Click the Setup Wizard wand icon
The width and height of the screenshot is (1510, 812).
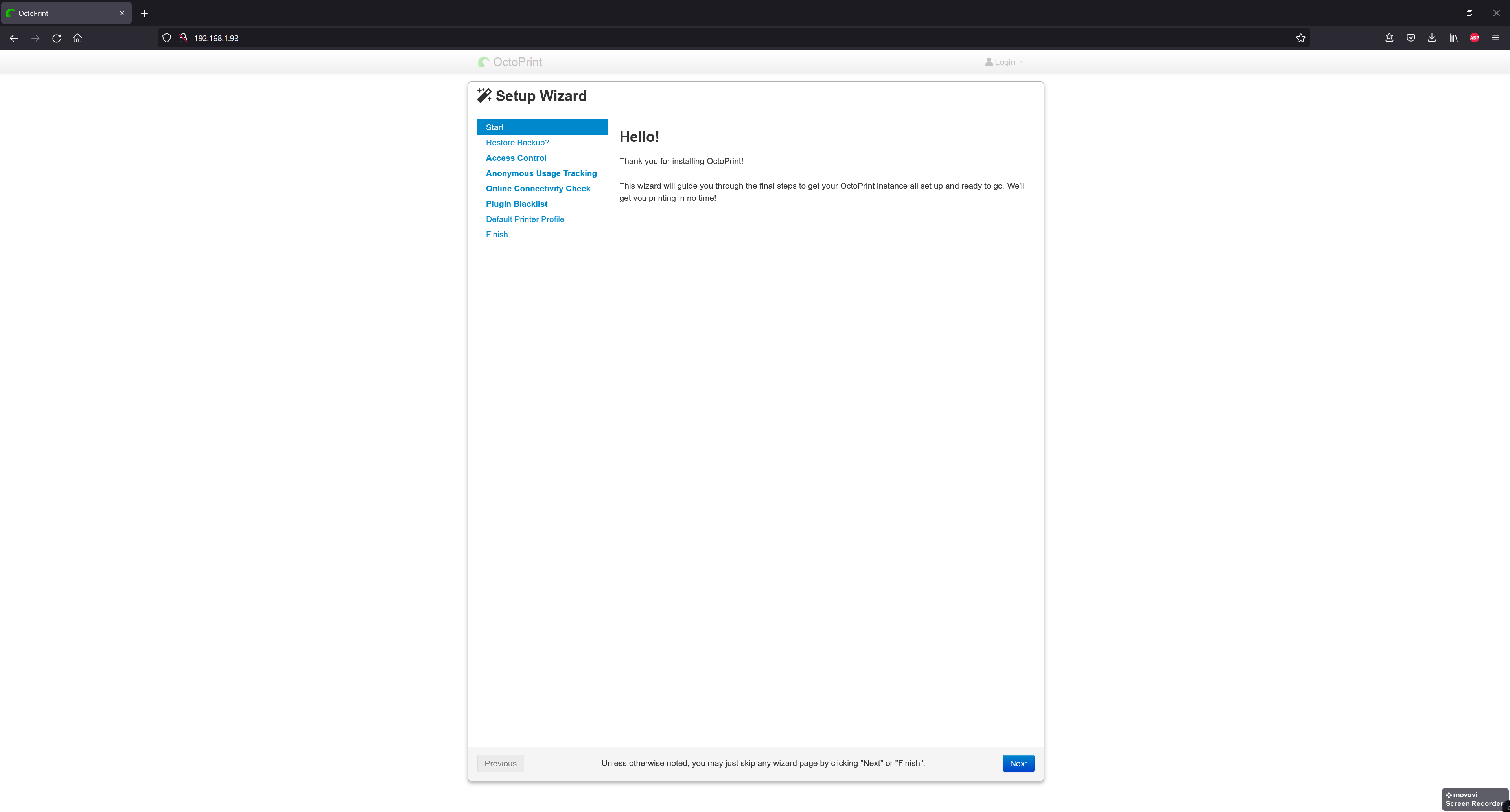click(484, 96)
